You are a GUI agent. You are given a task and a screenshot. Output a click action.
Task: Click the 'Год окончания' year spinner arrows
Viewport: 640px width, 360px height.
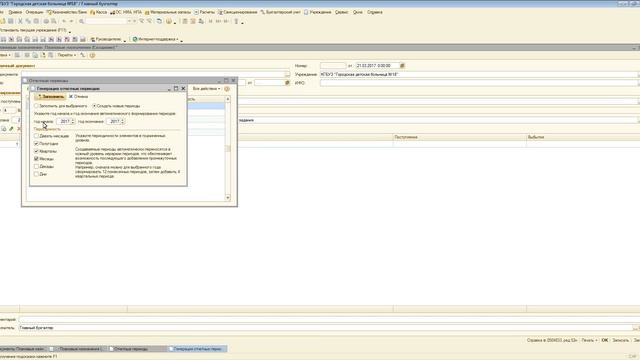(x=123, y=121)
